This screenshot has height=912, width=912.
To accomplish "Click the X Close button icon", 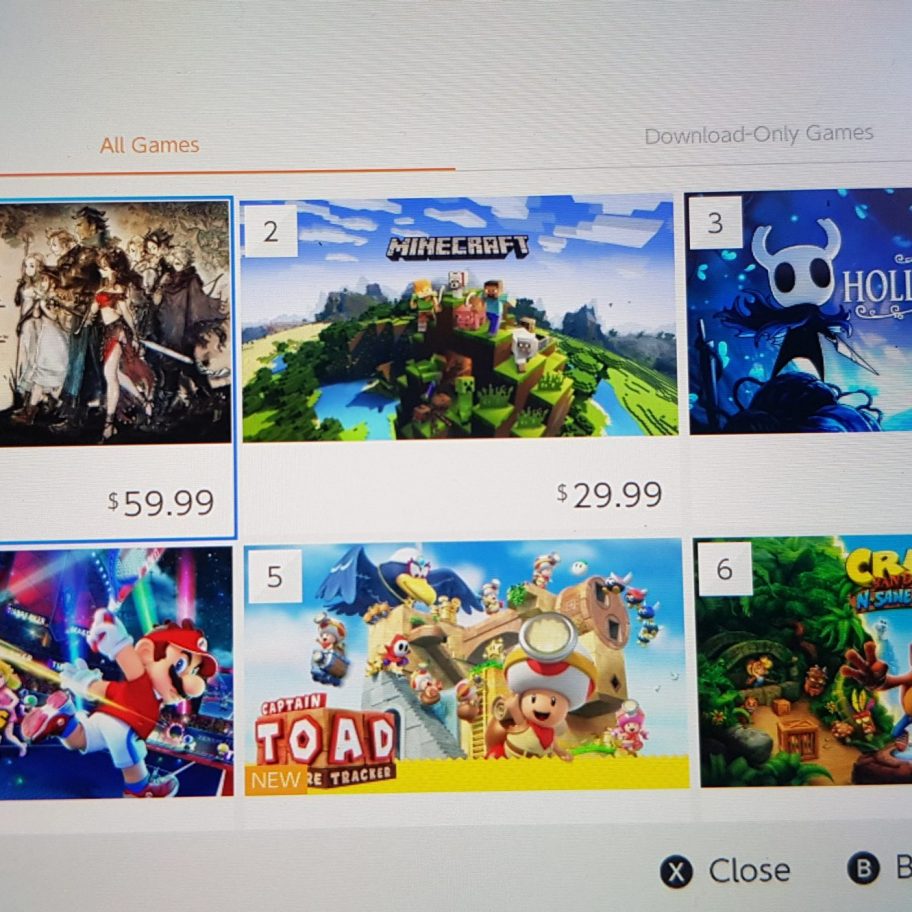I will 676,872.
